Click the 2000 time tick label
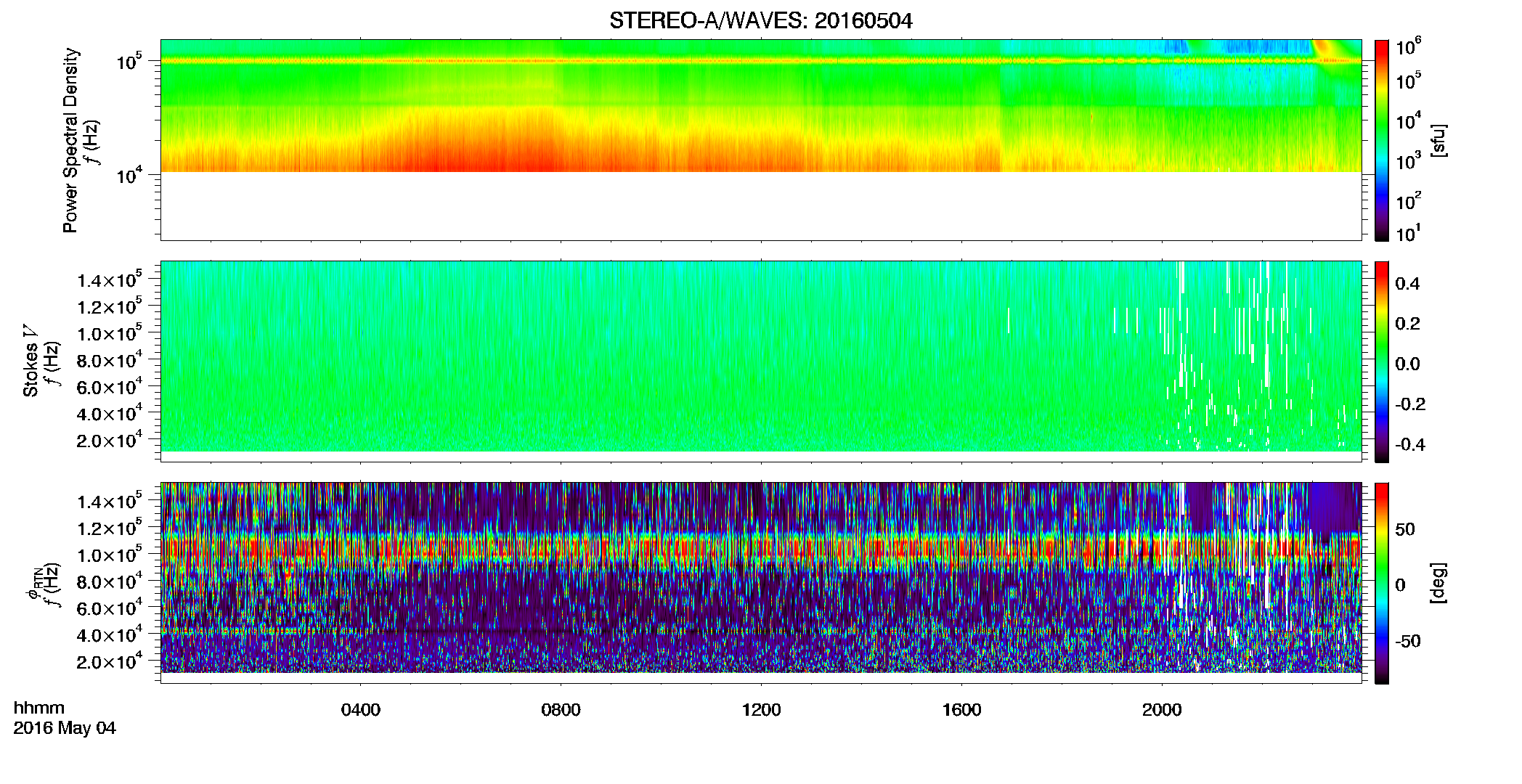This screenshot has height=784, width=1522. [1162, 710]
